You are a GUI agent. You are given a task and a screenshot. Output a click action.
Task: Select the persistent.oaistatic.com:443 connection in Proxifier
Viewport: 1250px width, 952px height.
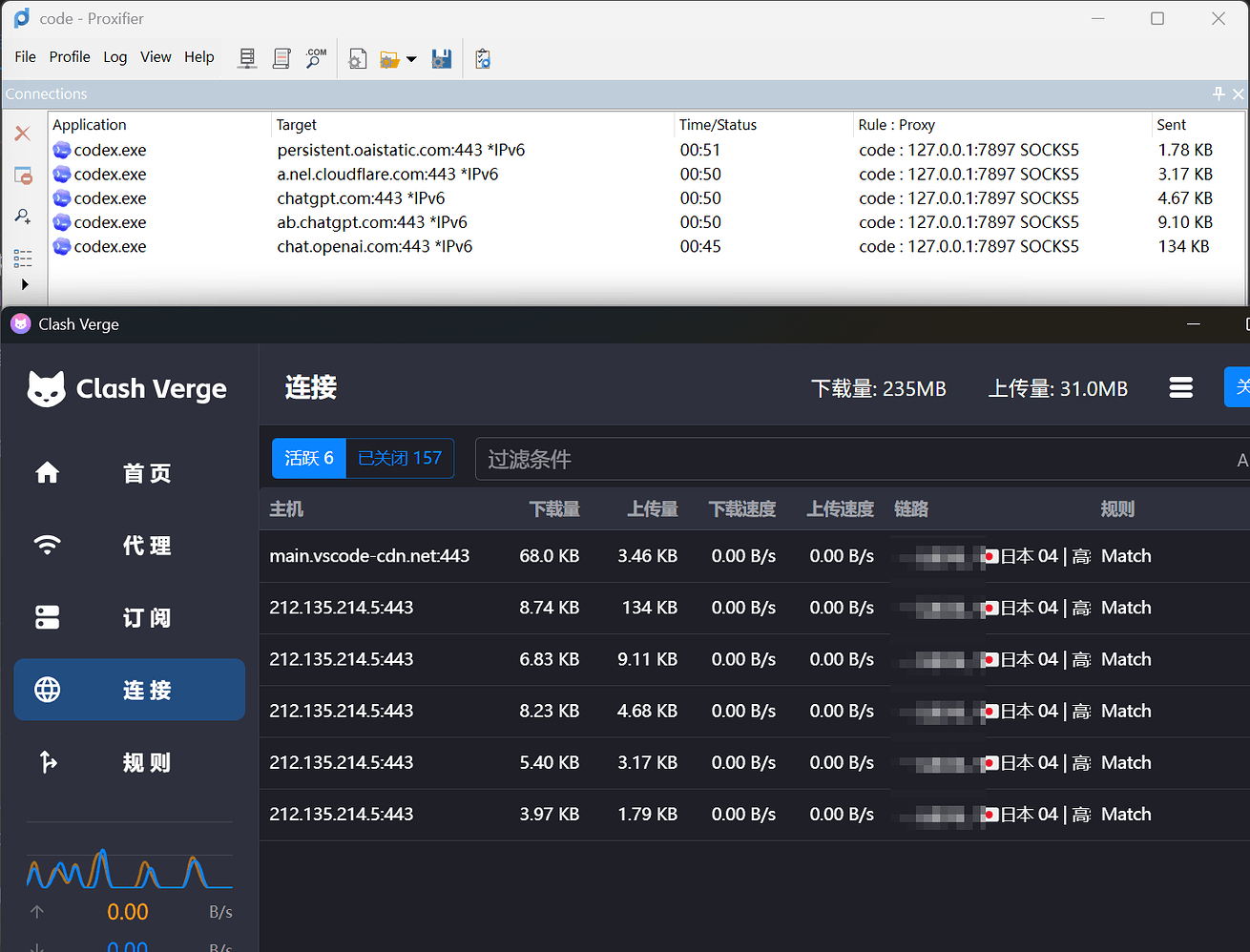pyautogui.click(x=647, y=150)
